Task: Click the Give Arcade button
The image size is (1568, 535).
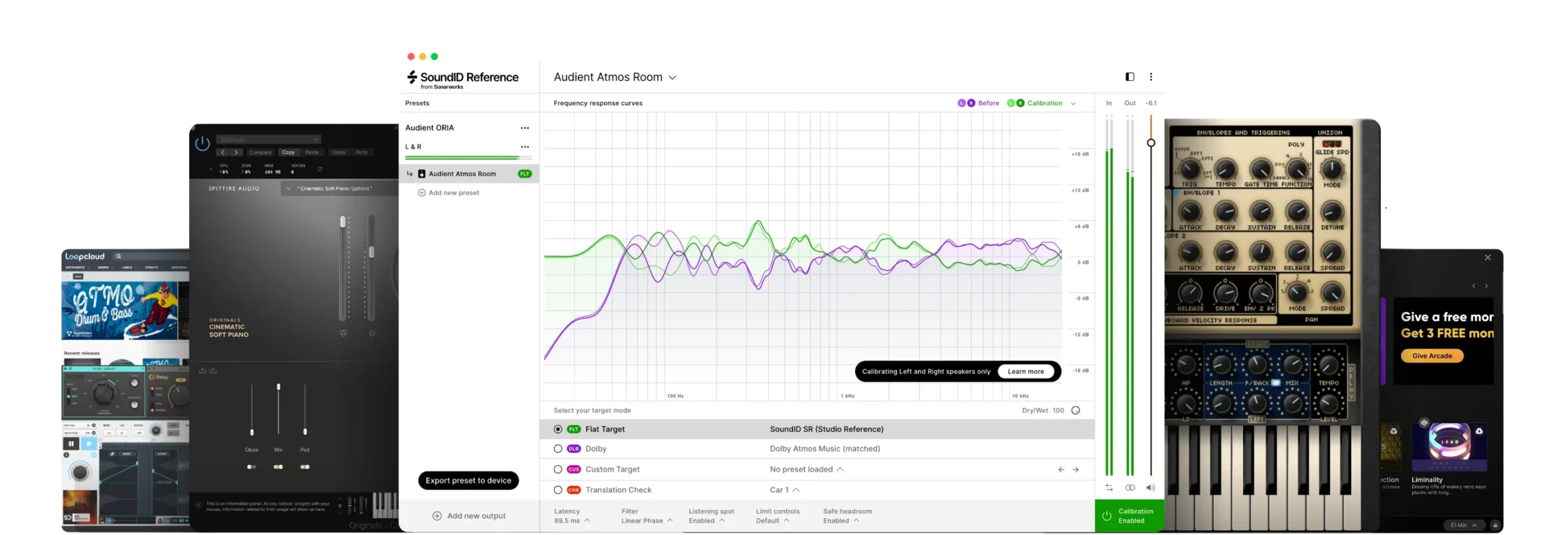Action: point(1432,356)
